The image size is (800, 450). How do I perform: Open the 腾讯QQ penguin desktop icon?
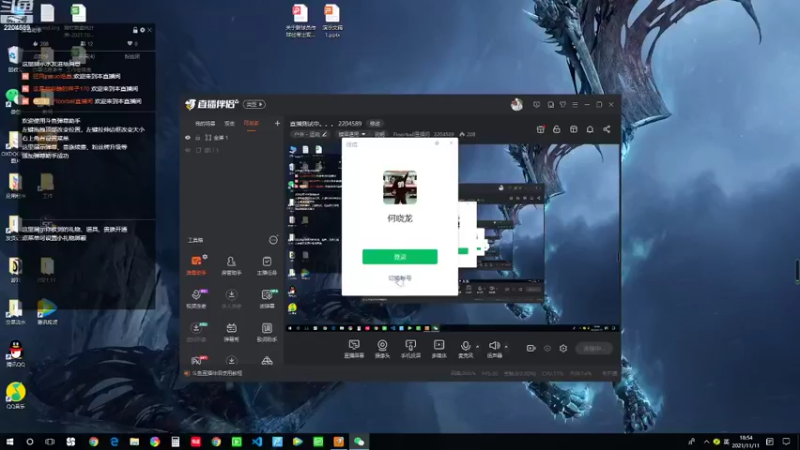(x=16, y=354)
